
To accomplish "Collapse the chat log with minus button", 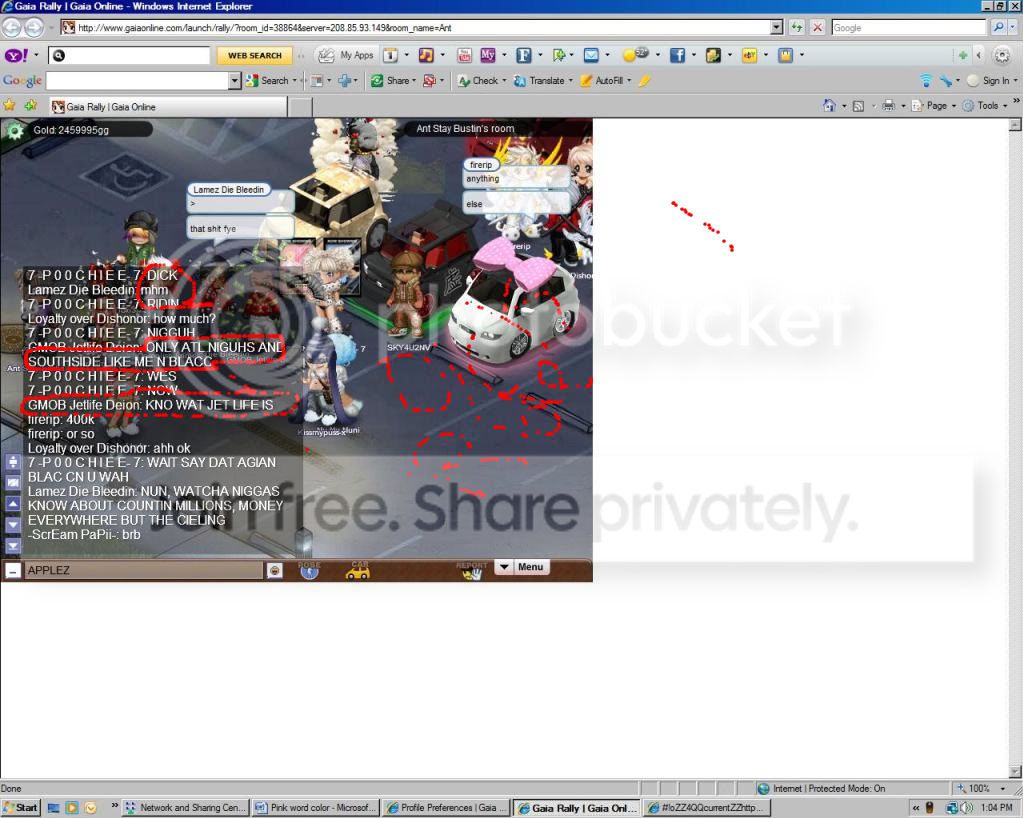I will point(12,571).
